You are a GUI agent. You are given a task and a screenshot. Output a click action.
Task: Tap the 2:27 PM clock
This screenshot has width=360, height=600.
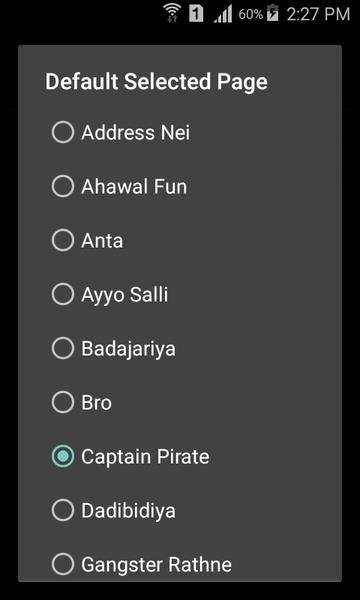[x=318, y=15]
